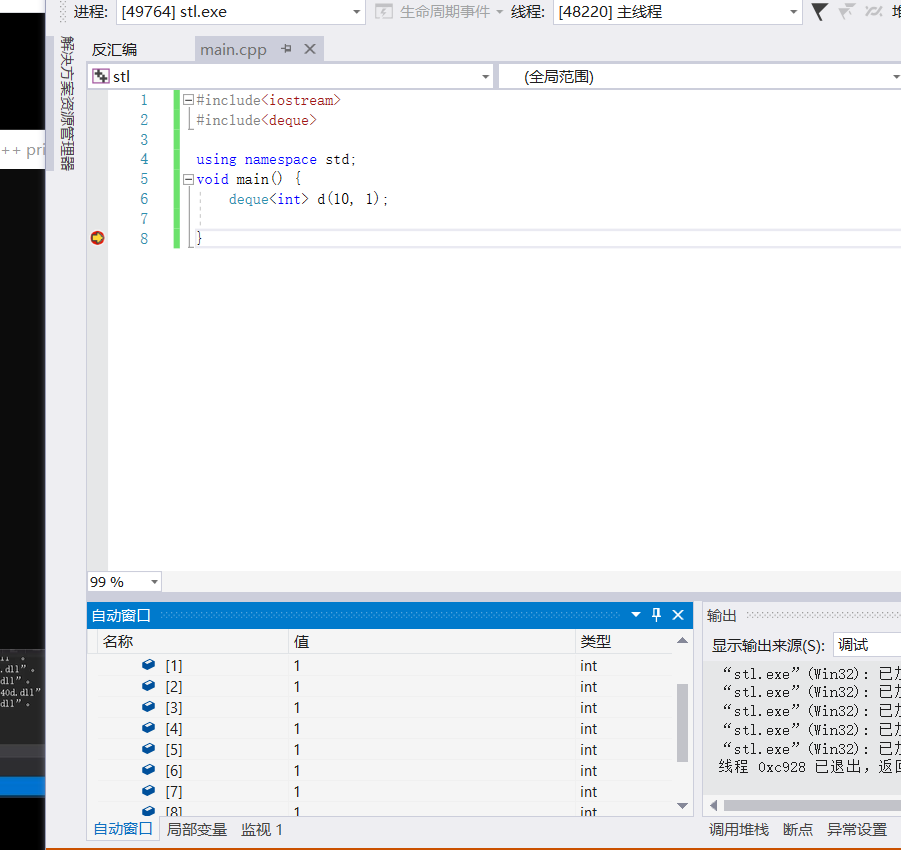Click the 'using namespace std;' line
Image resolution: width=901 pixels, height=850 pixels.
click(276, 159)
